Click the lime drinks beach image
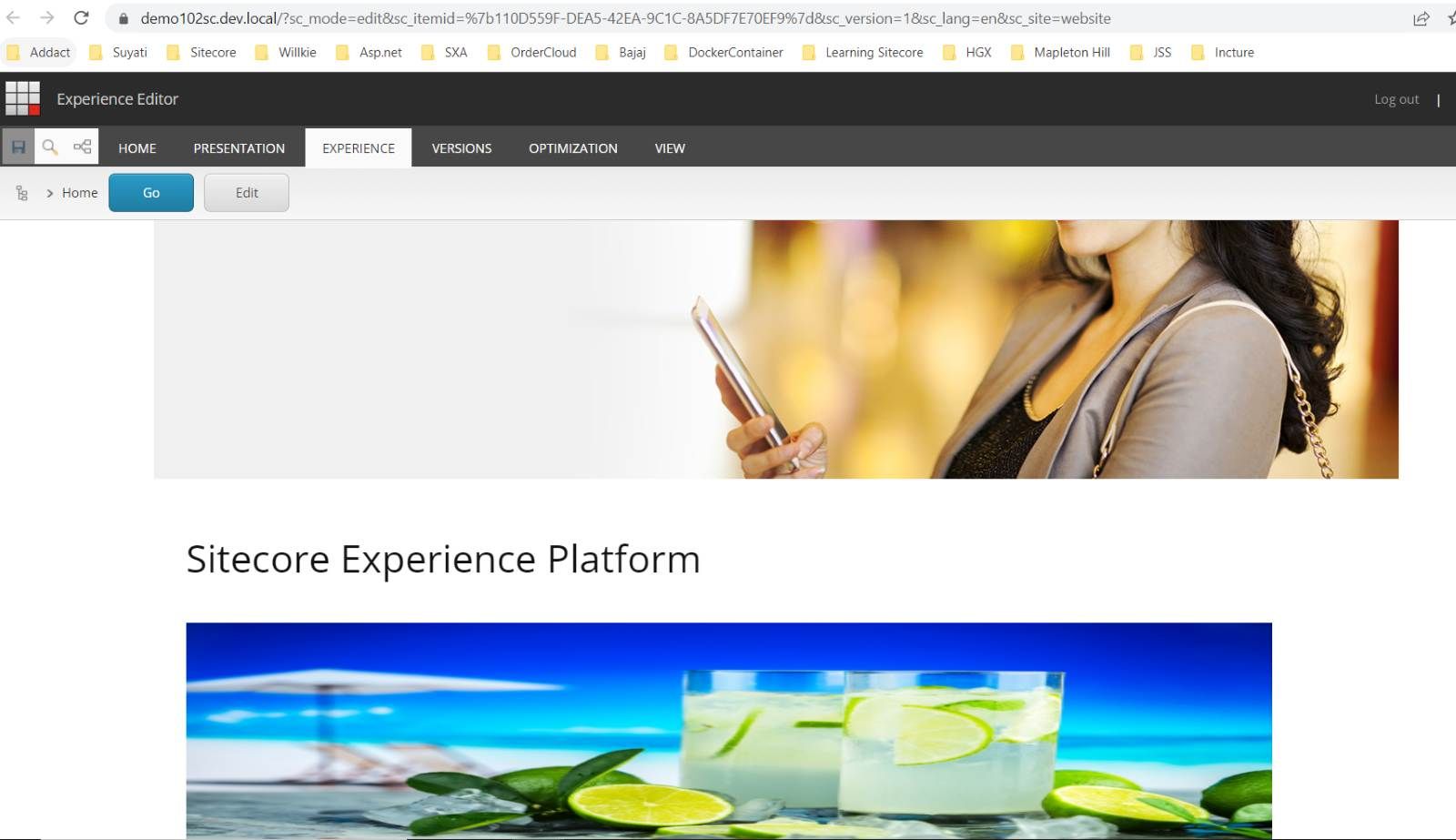 (x=729, y=731)
